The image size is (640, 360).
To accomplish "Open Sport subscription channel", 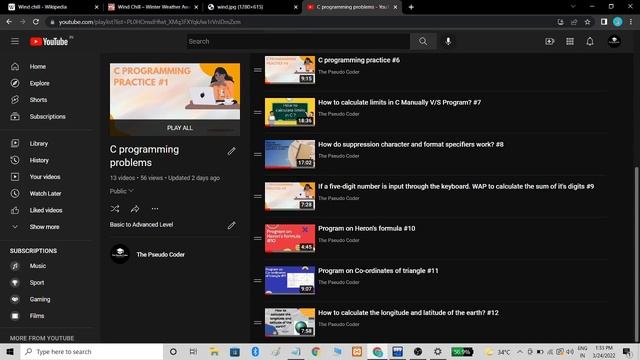I will [x=37, y=282].
